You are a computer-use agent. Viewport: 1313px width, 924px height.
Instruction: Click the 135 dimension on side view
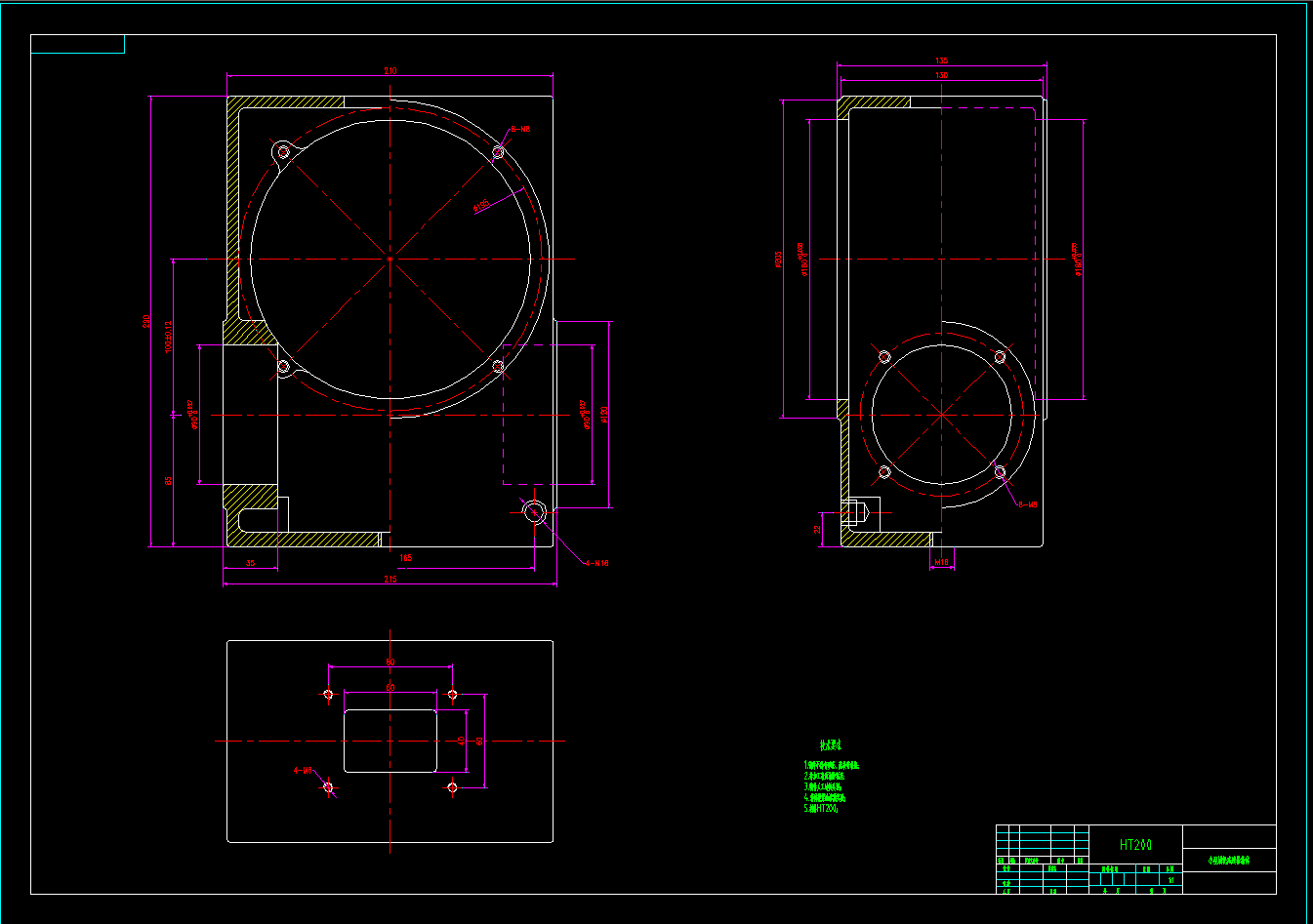[x=941, y=60]
